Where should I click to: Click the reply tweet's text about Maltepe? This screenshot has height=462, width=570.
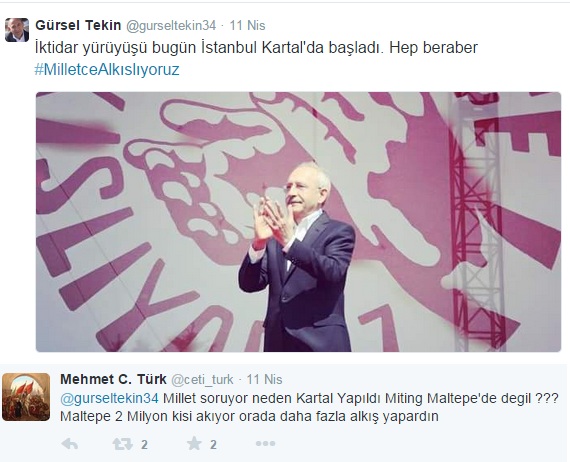tap(309, 407)
